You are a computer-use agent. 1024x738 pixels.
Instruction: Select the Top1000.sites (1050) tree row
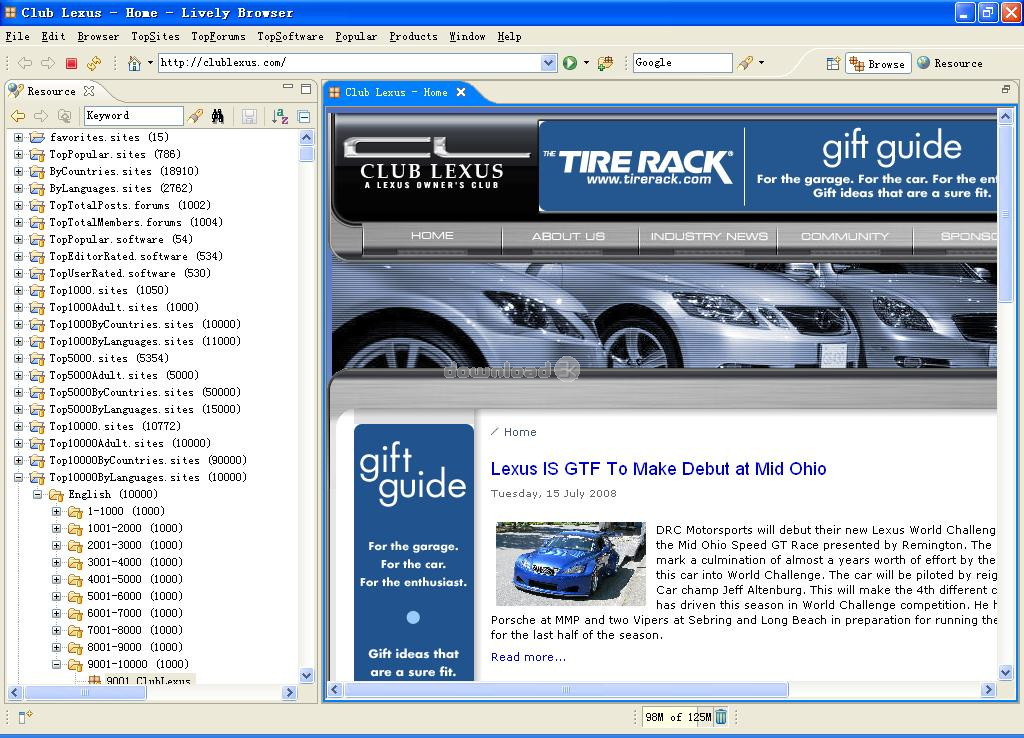(x=108, y=290)
